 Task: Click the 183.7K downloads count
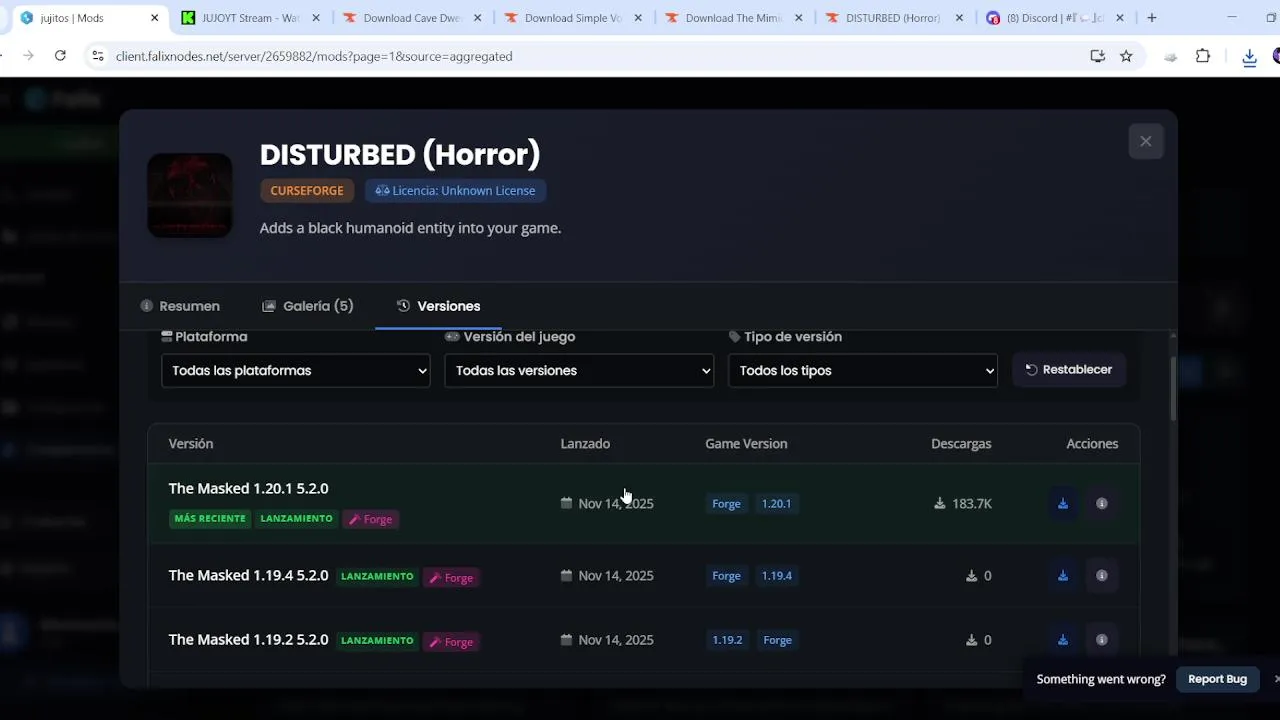tap(963, 504)
